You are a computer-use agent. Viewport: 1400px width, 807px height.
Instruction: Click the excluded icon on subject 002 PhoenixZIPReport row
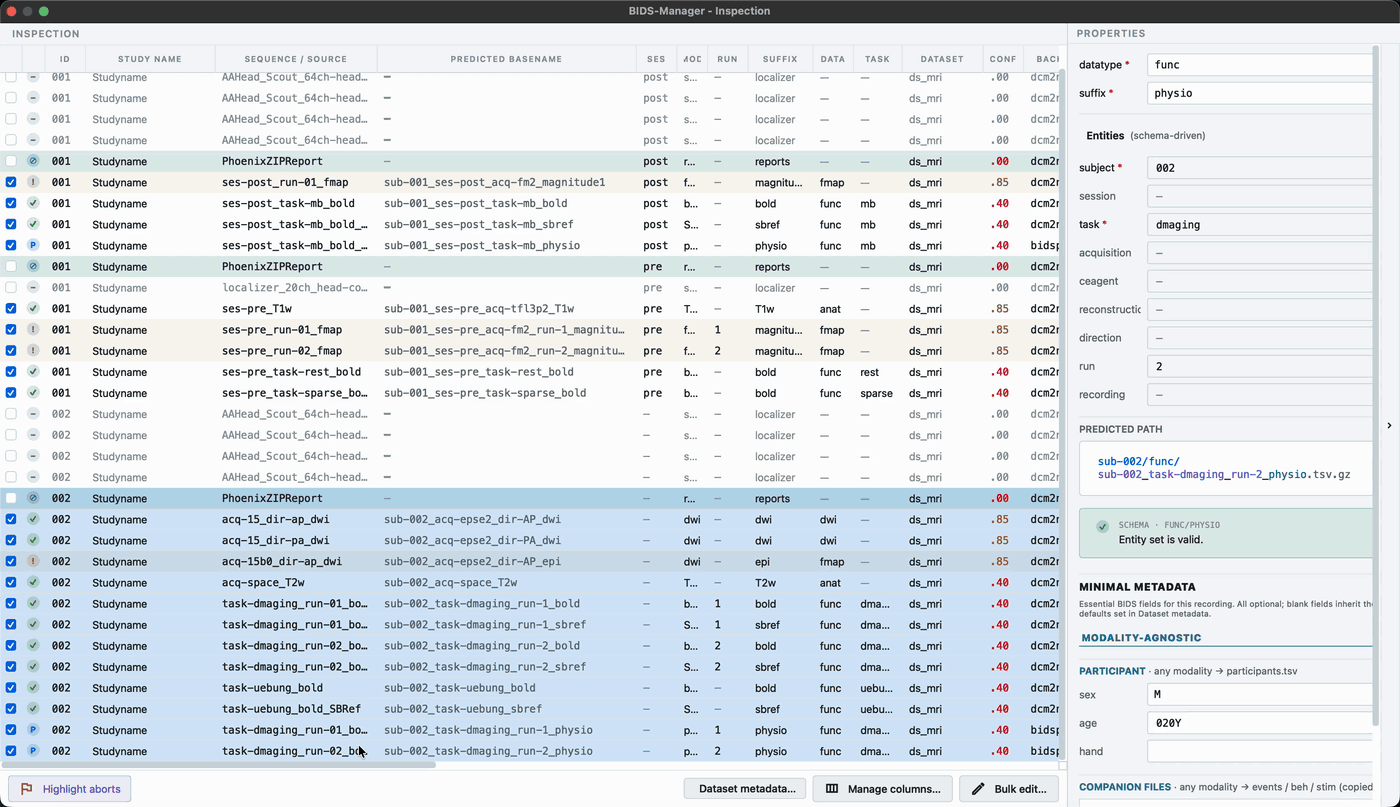pyautogui.click(x=33, y=498)
